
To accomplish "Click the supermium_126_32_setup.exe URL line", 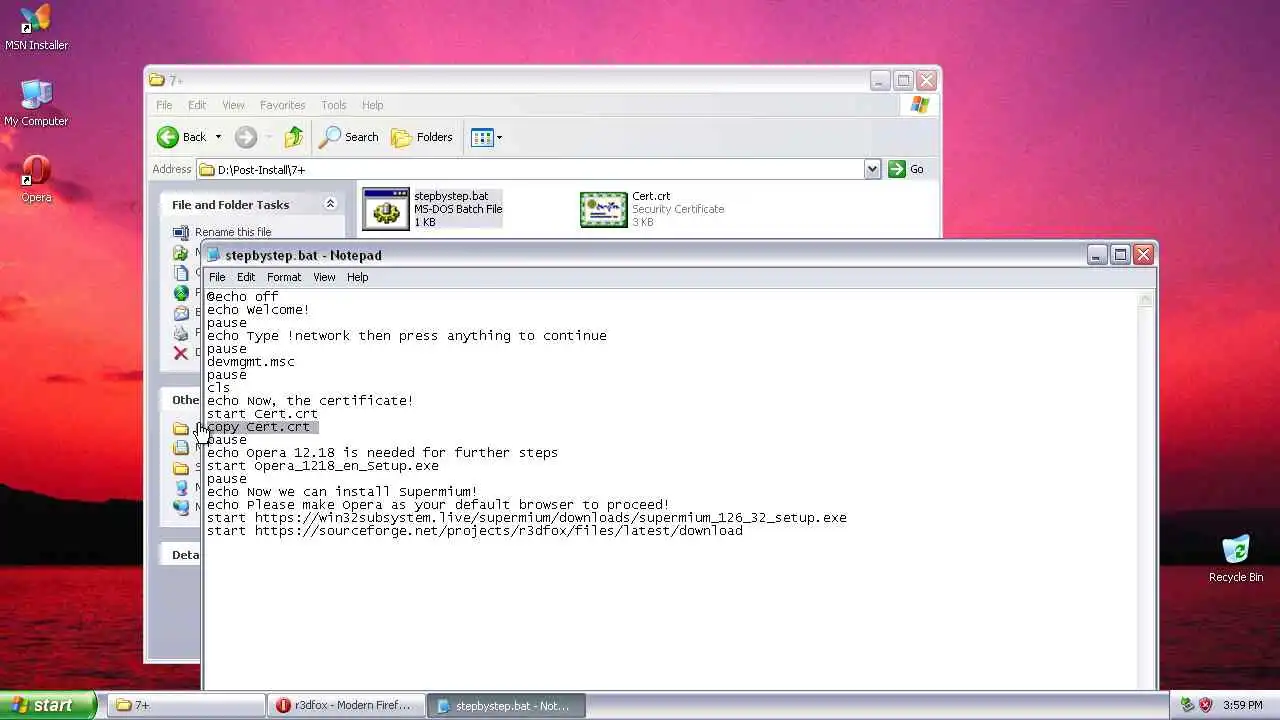I will coord(527,518).
